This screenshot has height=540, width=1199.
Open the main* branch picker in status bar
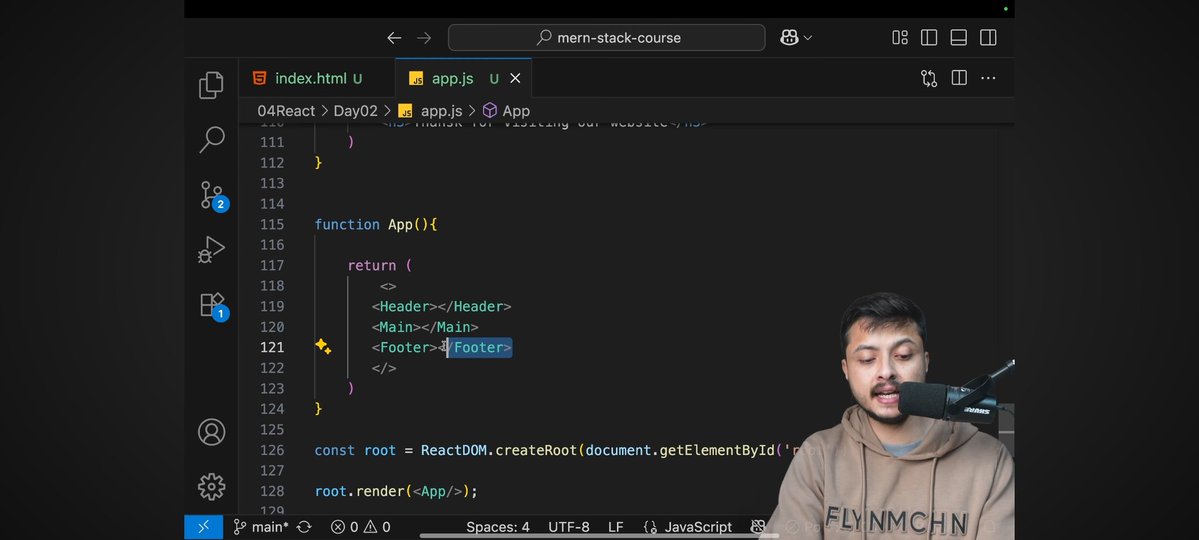(260, 527)
